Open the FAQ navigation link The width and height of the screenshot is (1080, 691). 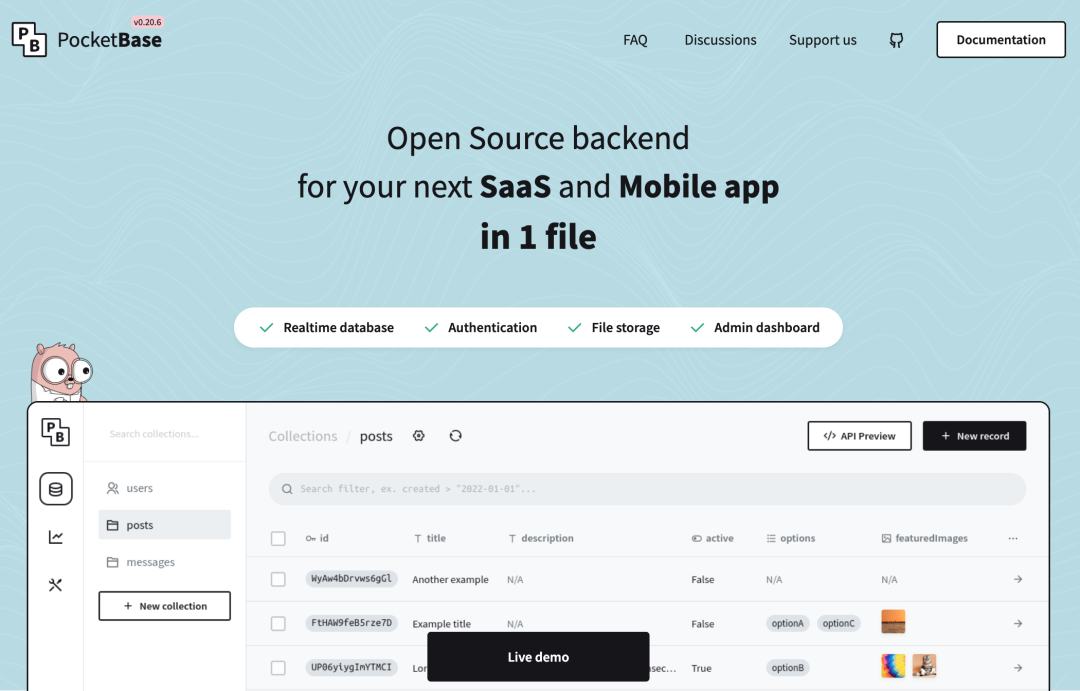[635, 40]
